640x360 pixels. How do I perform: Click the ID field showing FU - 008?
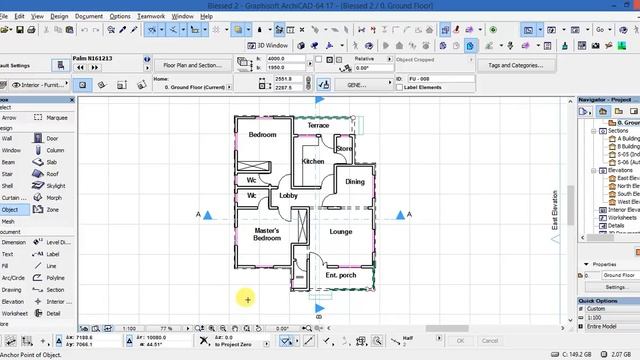tap(441, 78)
